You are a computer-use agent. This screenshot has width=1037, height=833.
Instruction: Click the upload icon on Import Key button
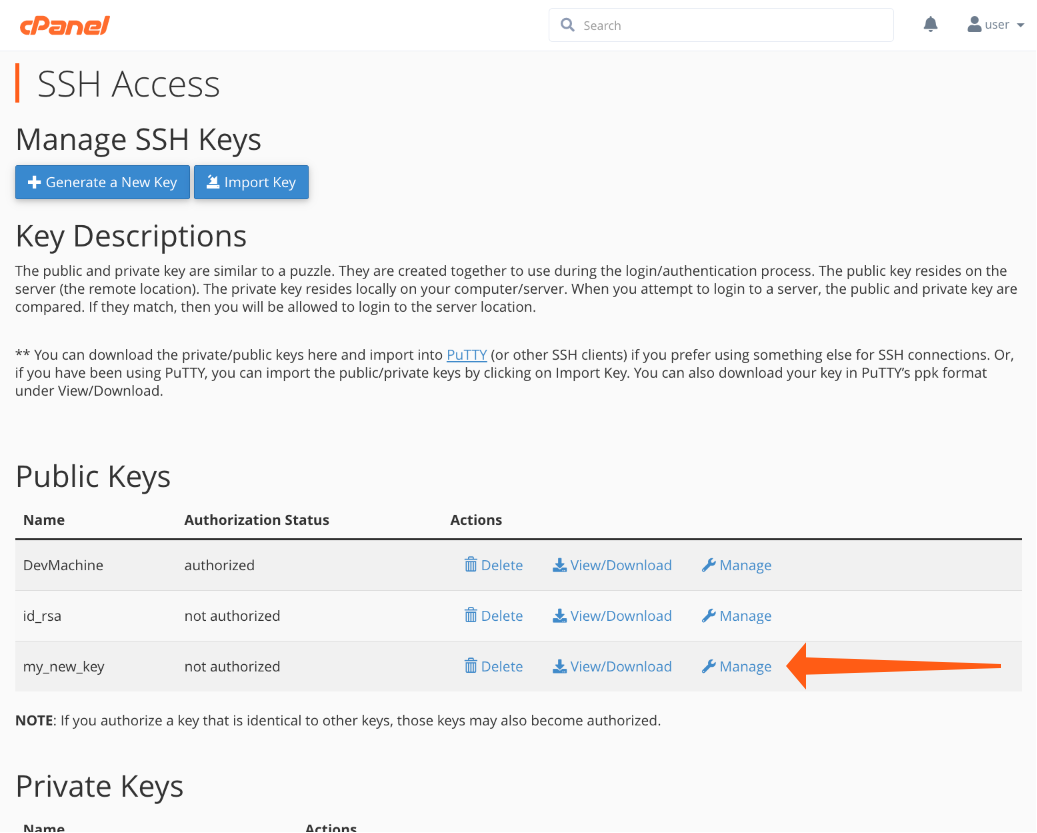(x=211, y=182)
